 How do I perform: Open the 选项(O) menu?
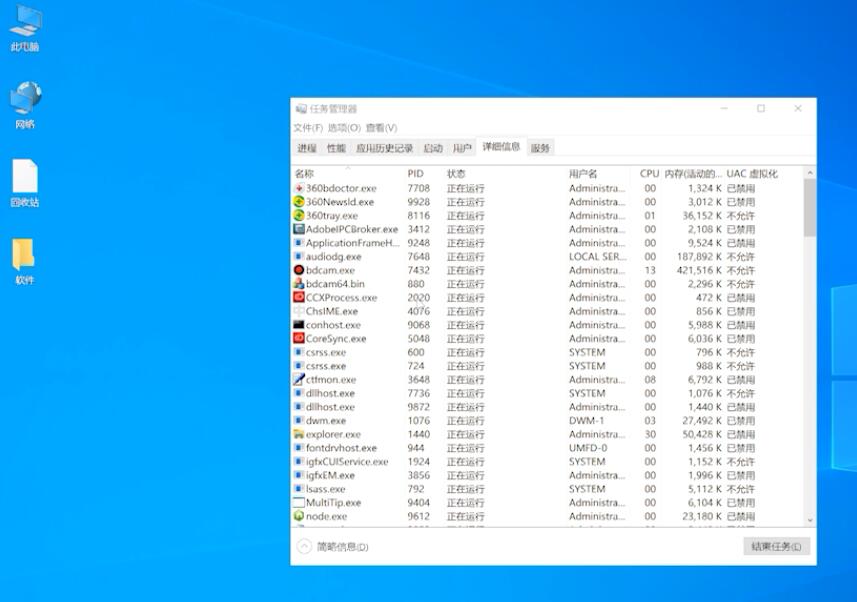pos(344,128)
